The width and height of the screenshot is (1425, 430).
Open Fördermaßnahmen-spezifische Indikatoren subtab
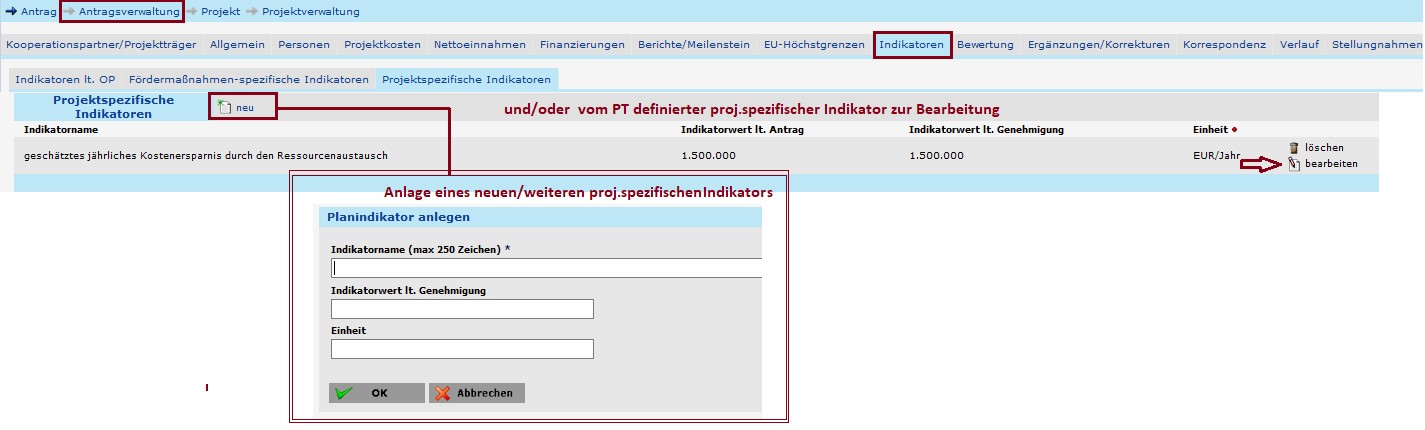tap(249, 79)
